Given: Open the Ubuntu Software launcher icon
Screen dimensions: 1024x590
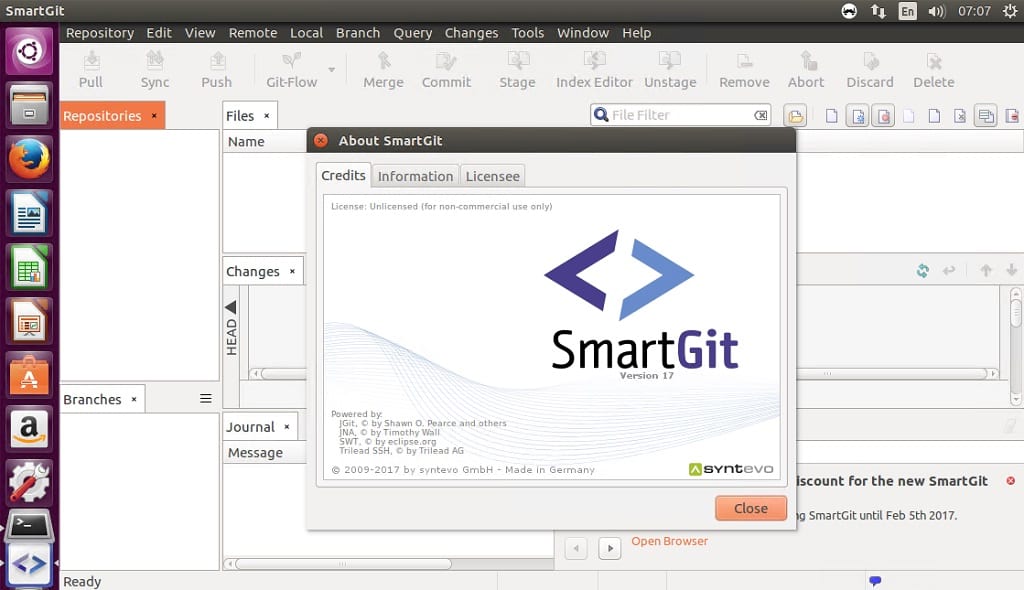Looking at the screenshot, I should (29, 376).
